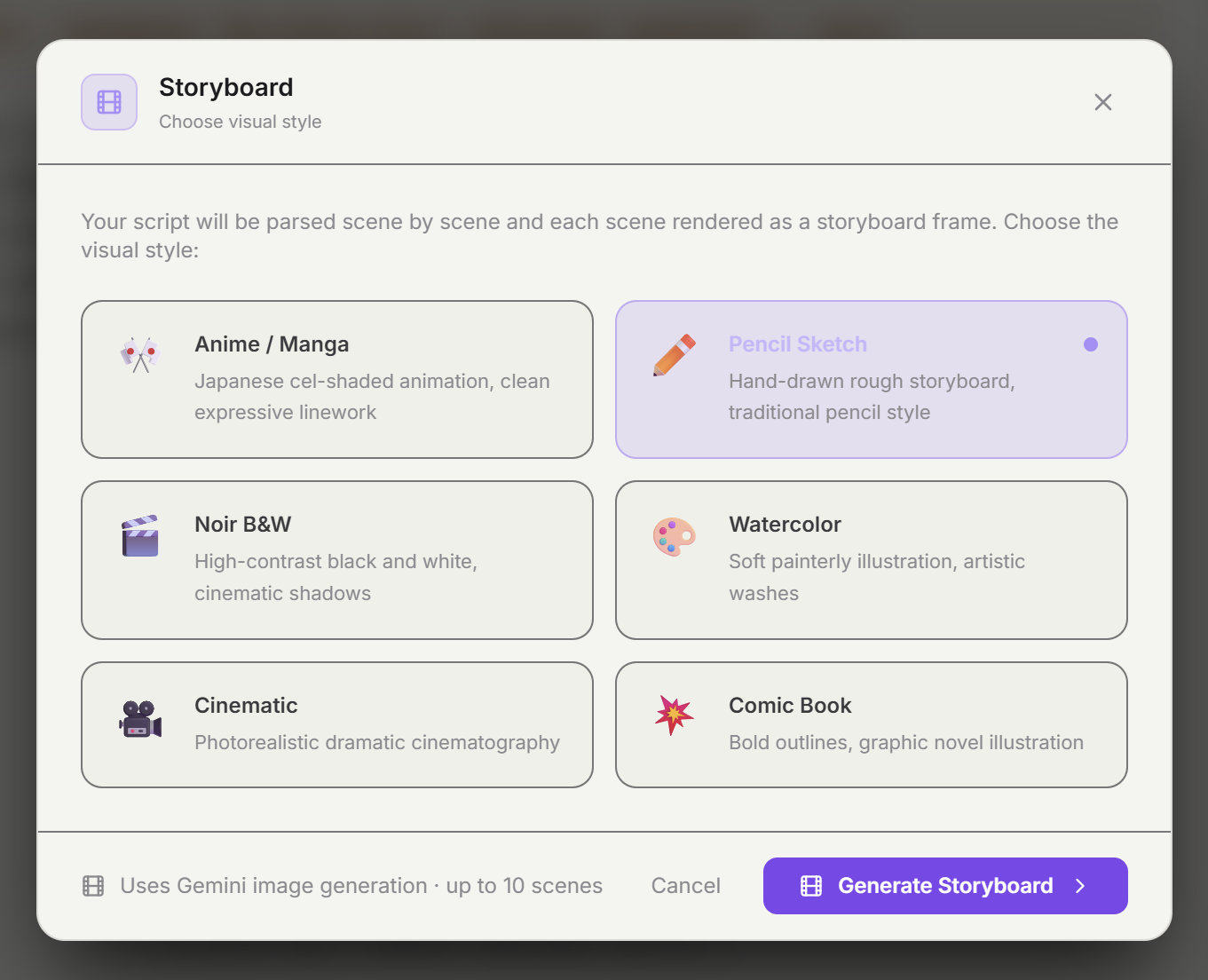Select the Pencil Sketch style title

[798, 344]
